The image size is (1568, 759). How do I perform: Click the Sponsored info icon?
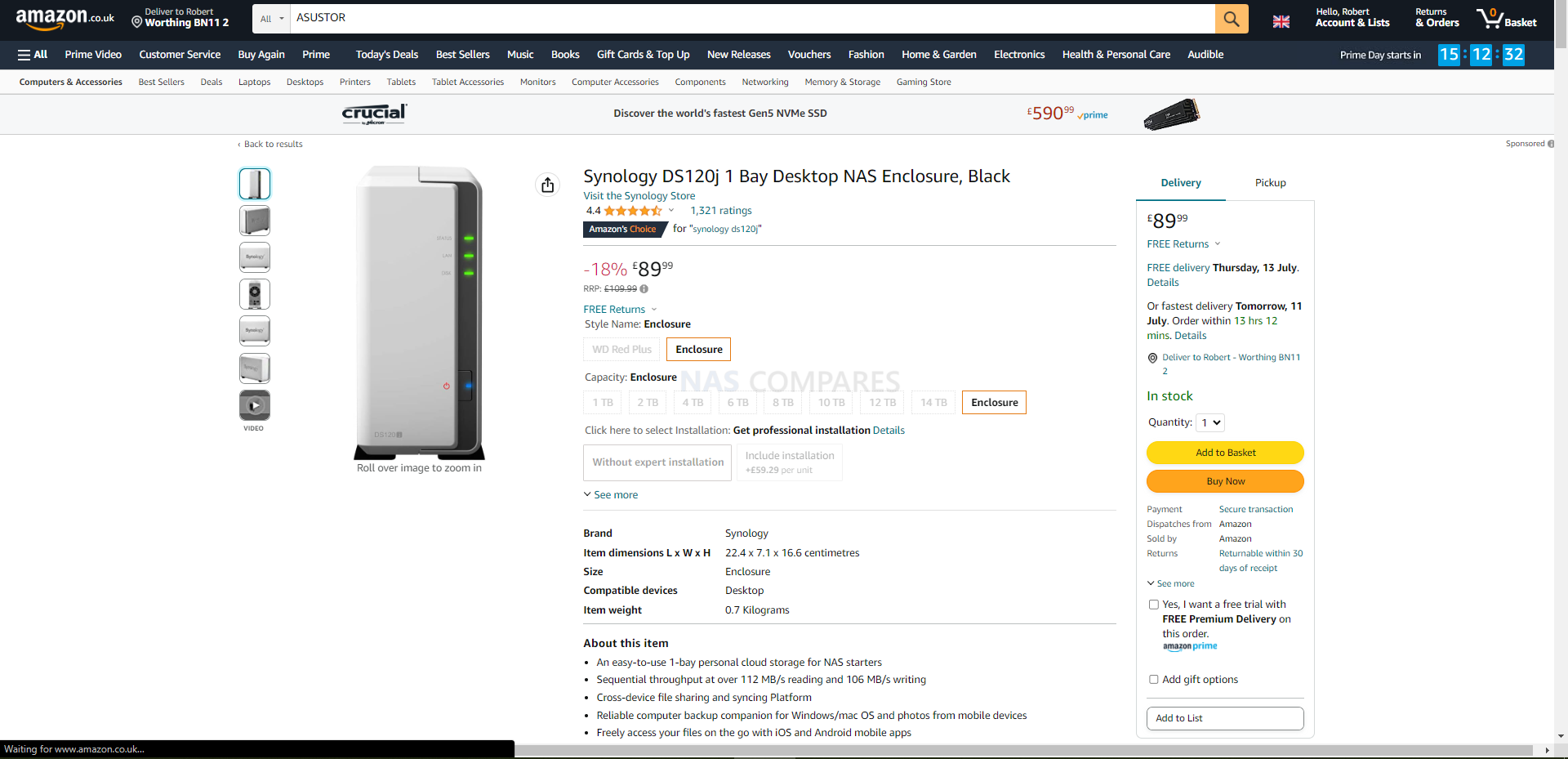point(1551,144)
